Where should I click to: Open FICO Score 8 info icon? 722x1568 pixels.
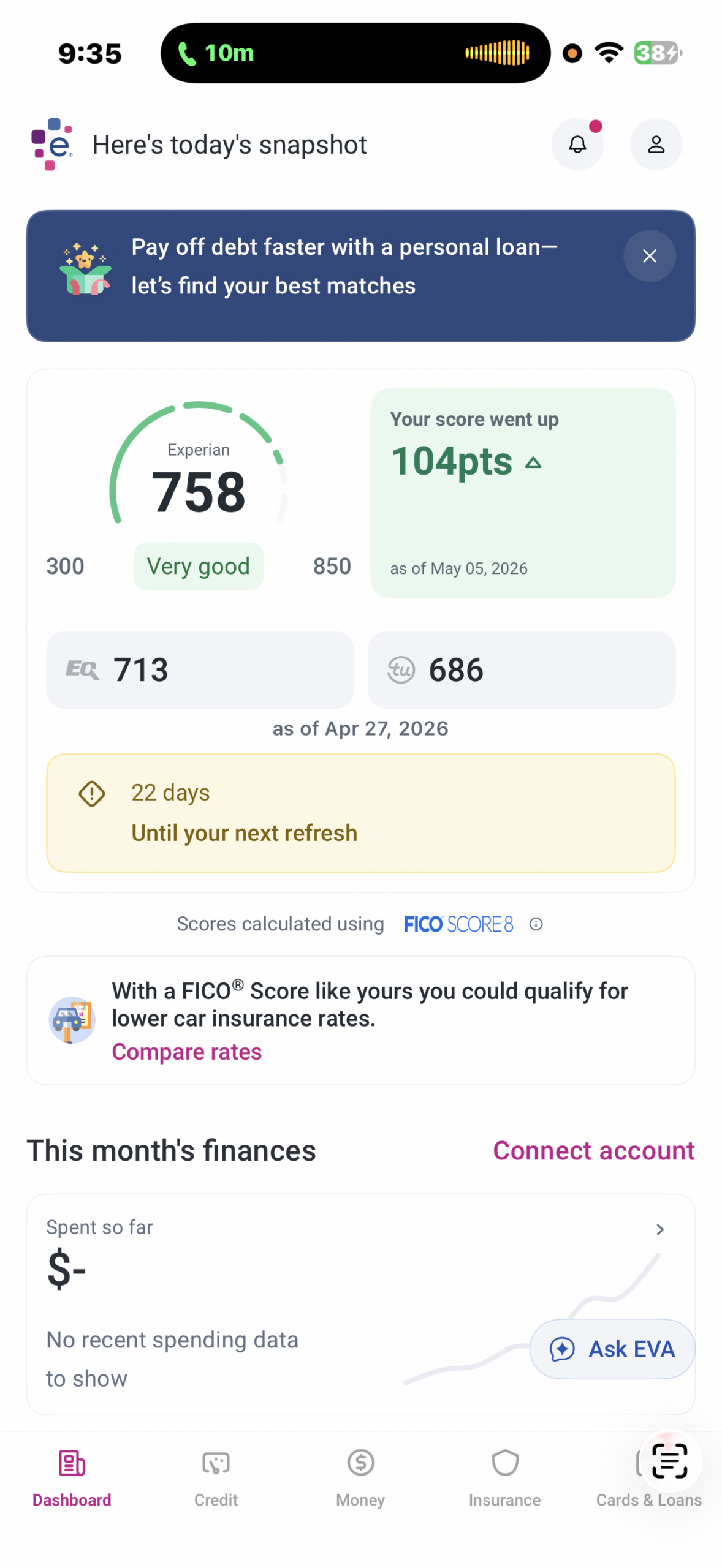pyautogui.click(x=536, y=924)
